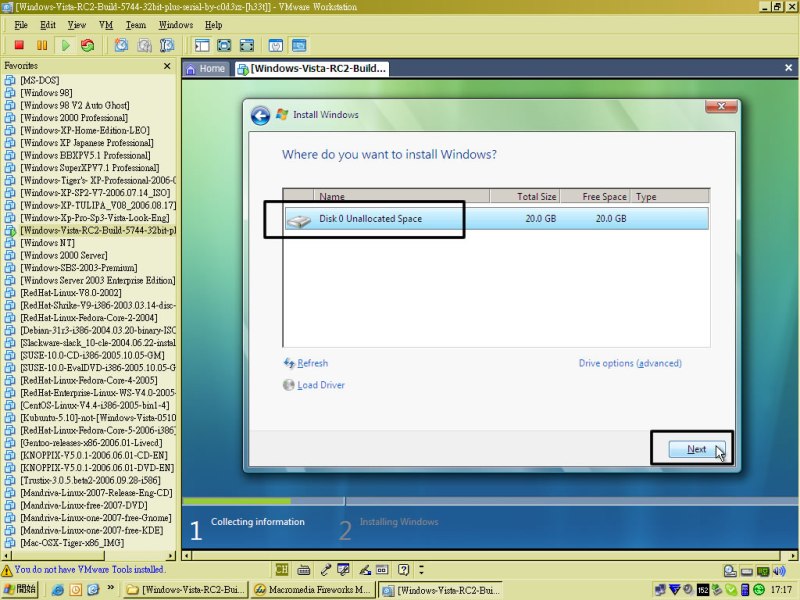The image size is (800, 600).
Task: Switch to Macromedia Fireworks taskbar button
Action: (x=313, y=590)
